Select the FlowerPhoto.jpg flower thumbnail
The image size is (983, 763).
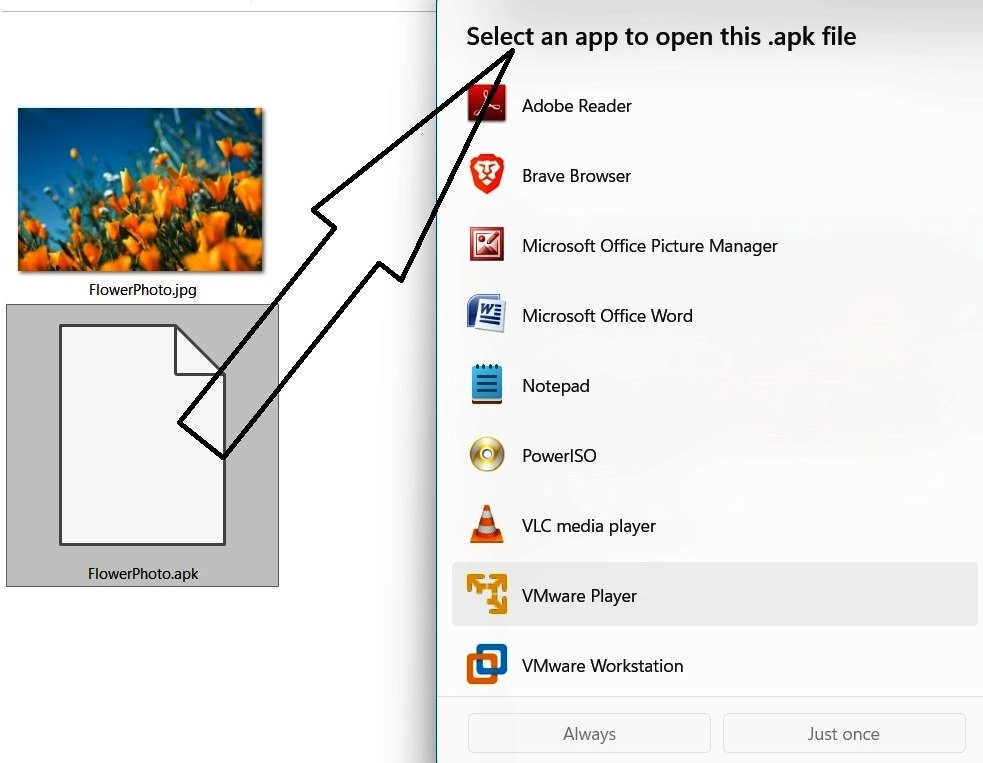140,189
